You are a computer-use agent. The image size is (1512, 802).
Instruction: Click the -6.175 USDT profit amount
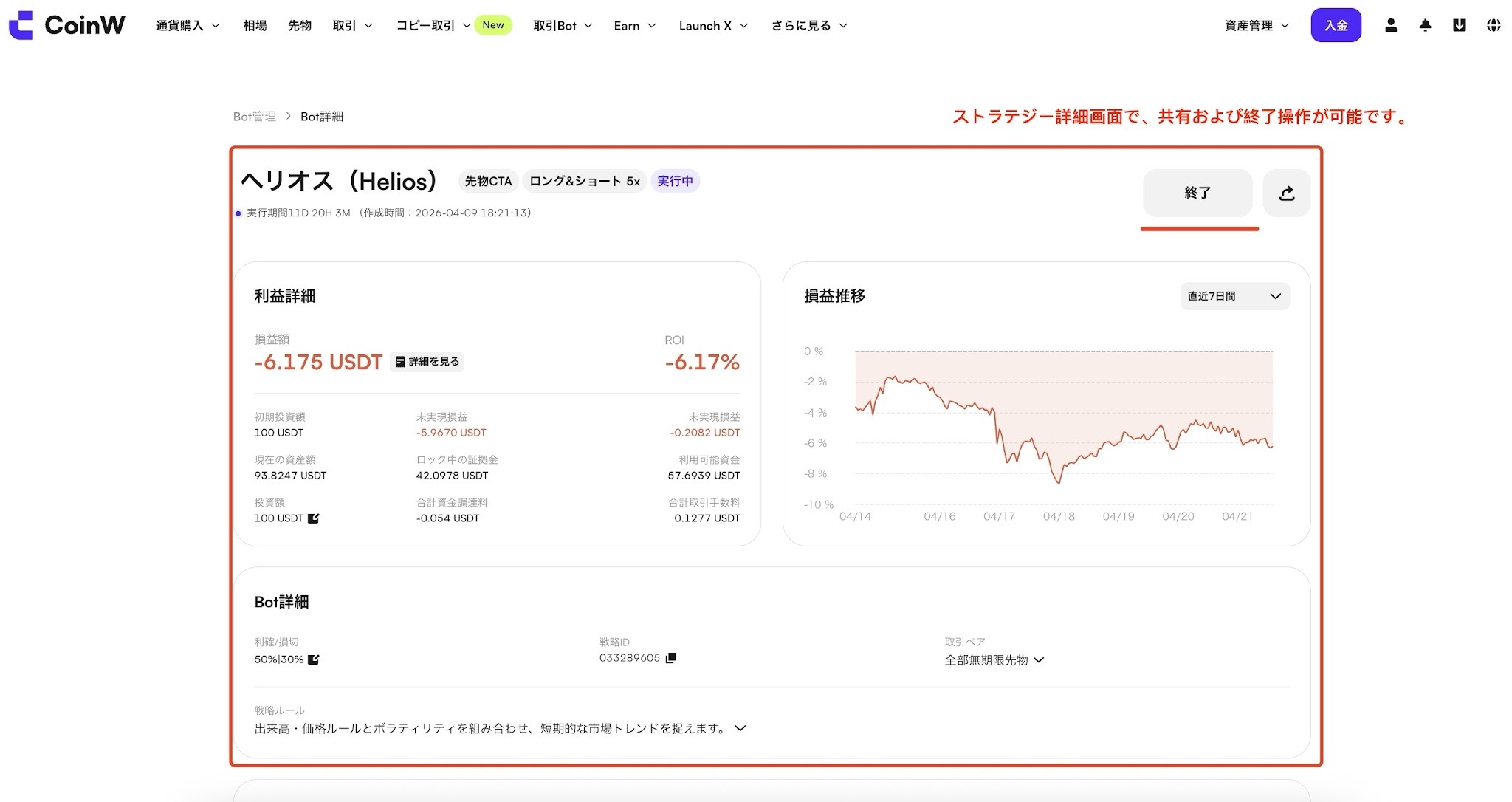(318, 362)
